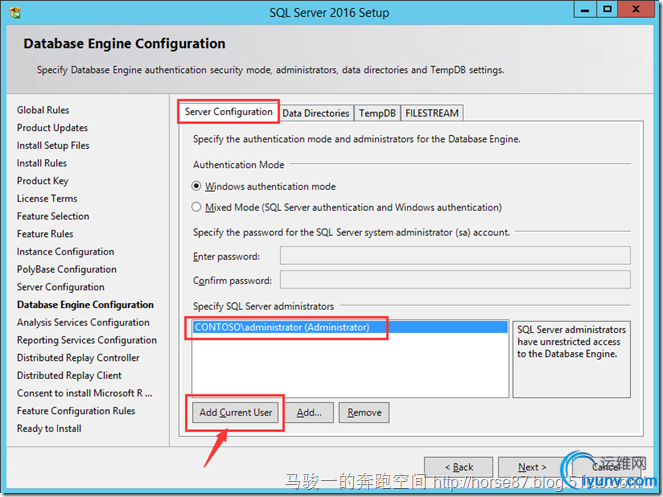Click Global Rules step in sidebar
The width and height of the screenshot is (663, 497).
[x=43, y=110]
